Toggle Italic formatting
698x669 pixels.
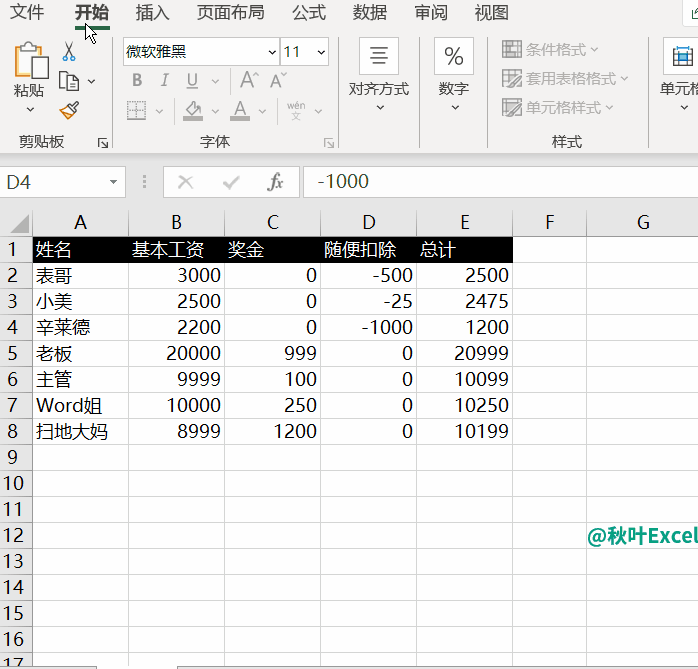(x=164, y=80)
